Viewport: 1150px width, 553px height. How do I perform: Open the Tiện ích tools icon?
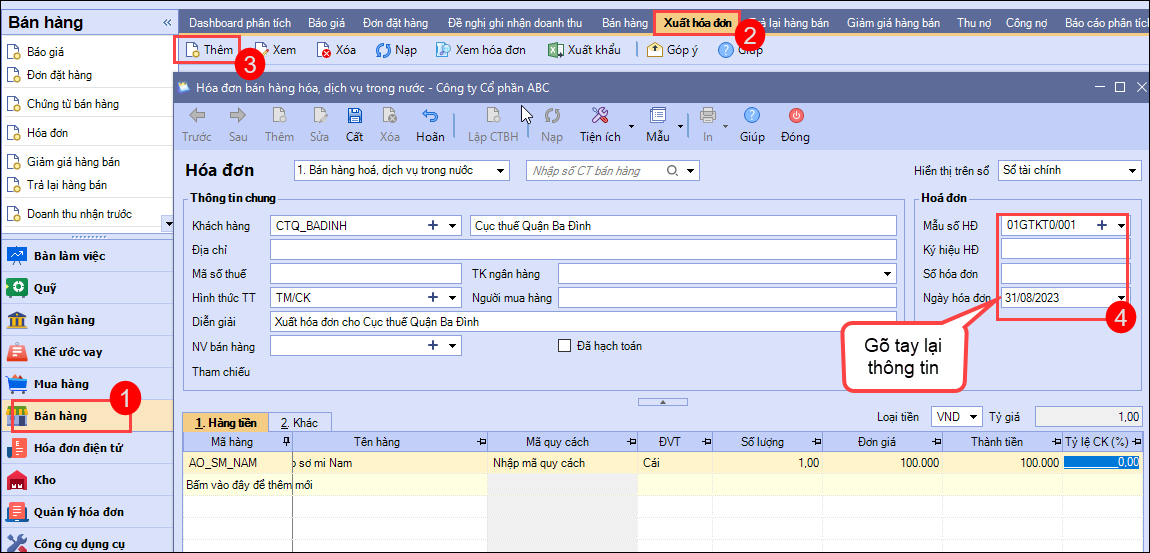tap(599, 116)
